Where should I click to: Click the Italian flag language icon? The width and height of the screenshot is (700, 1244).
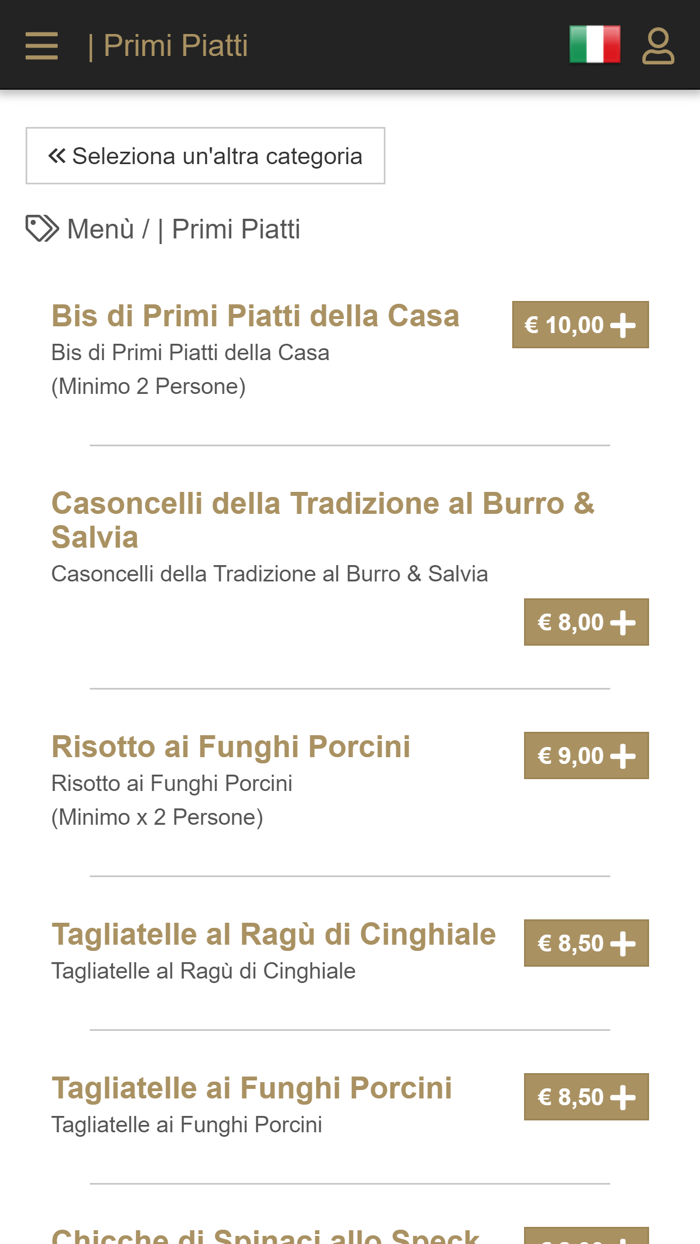tap(594, 45)
